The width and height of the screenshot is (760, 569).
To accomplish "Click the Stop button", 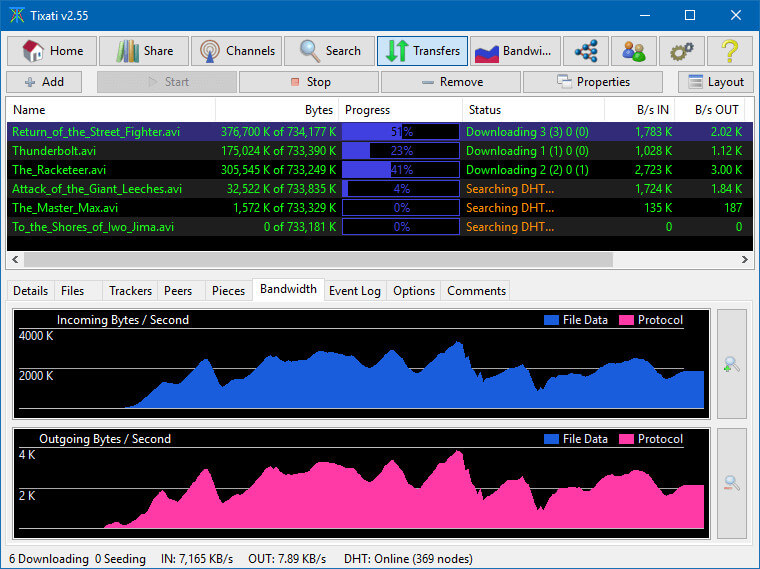I will point(309,82).
